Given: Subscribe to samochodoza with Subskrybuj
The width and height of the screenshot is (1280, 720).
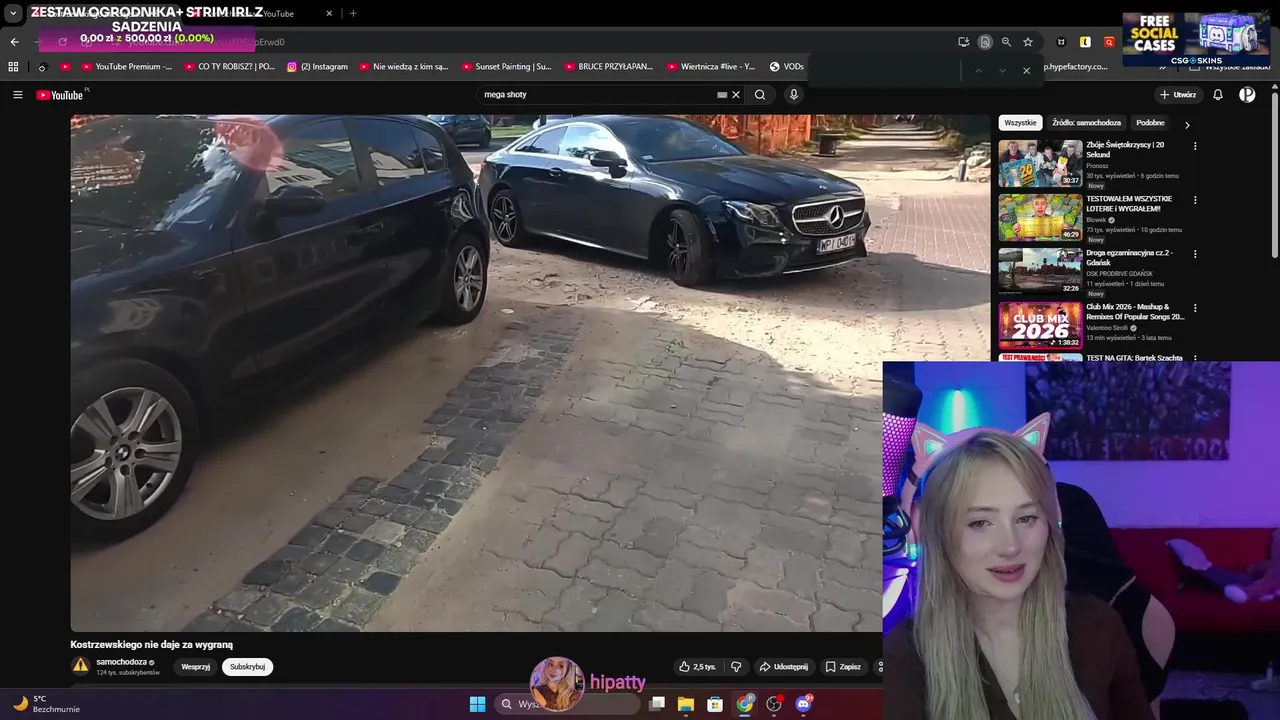Looking at the screenshot, I should tap(248, 667).
